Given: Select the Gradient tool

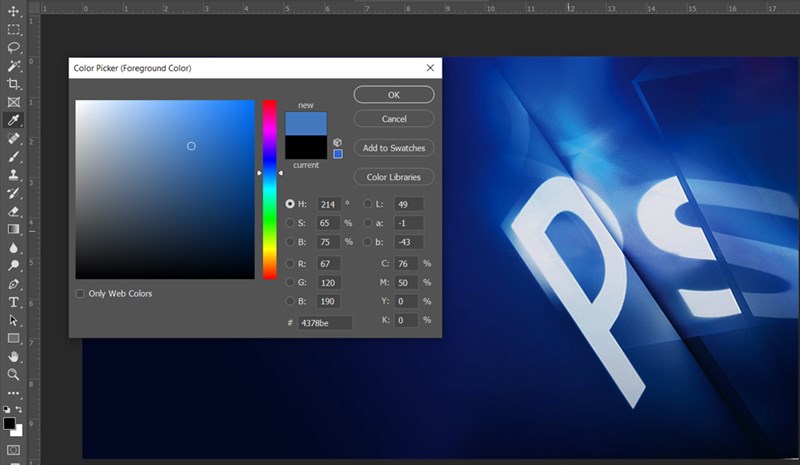Looking at the screenshot, I should point(13,229).
